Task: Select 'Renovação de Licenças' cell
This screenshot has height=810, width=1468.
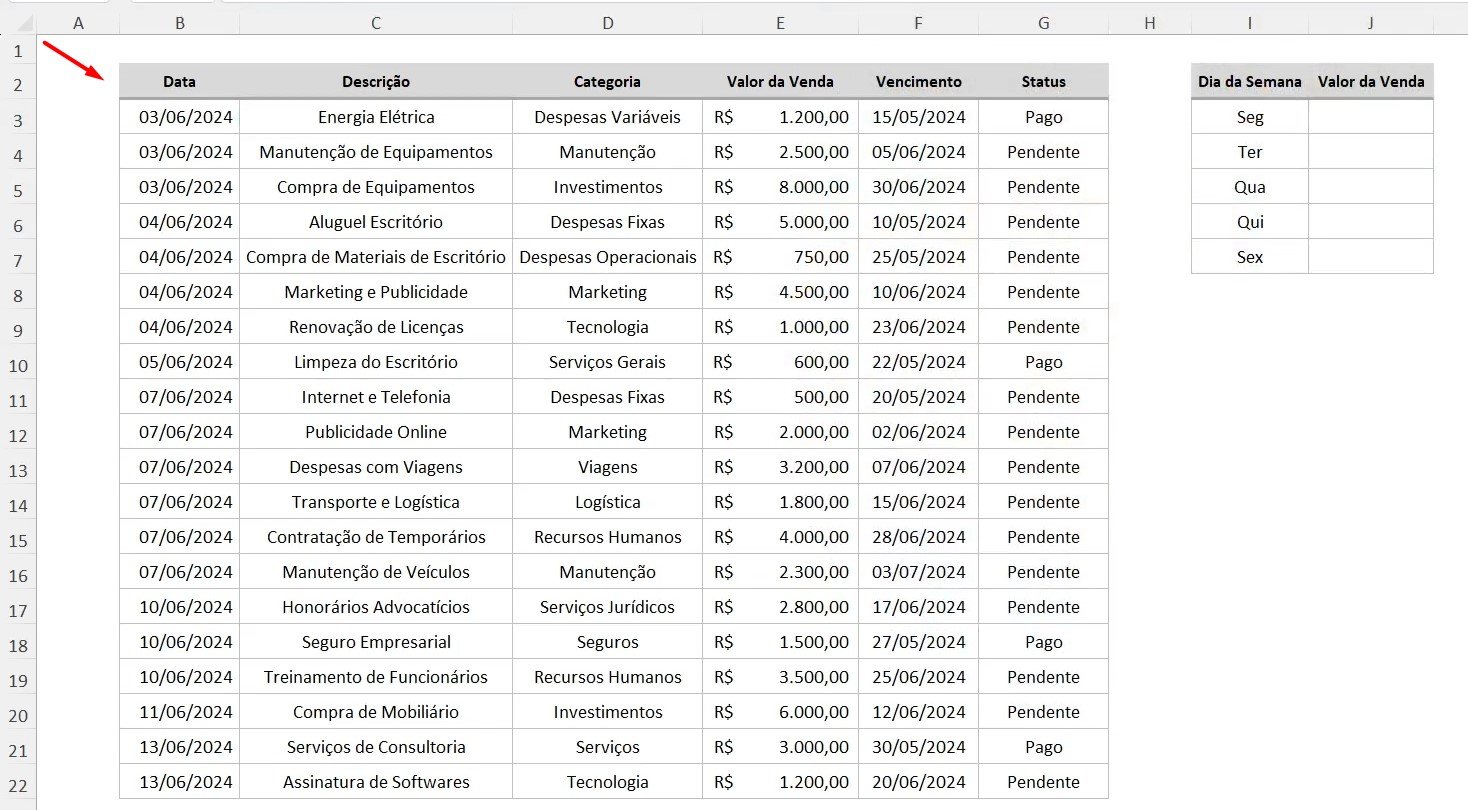Action: point(376,327)
